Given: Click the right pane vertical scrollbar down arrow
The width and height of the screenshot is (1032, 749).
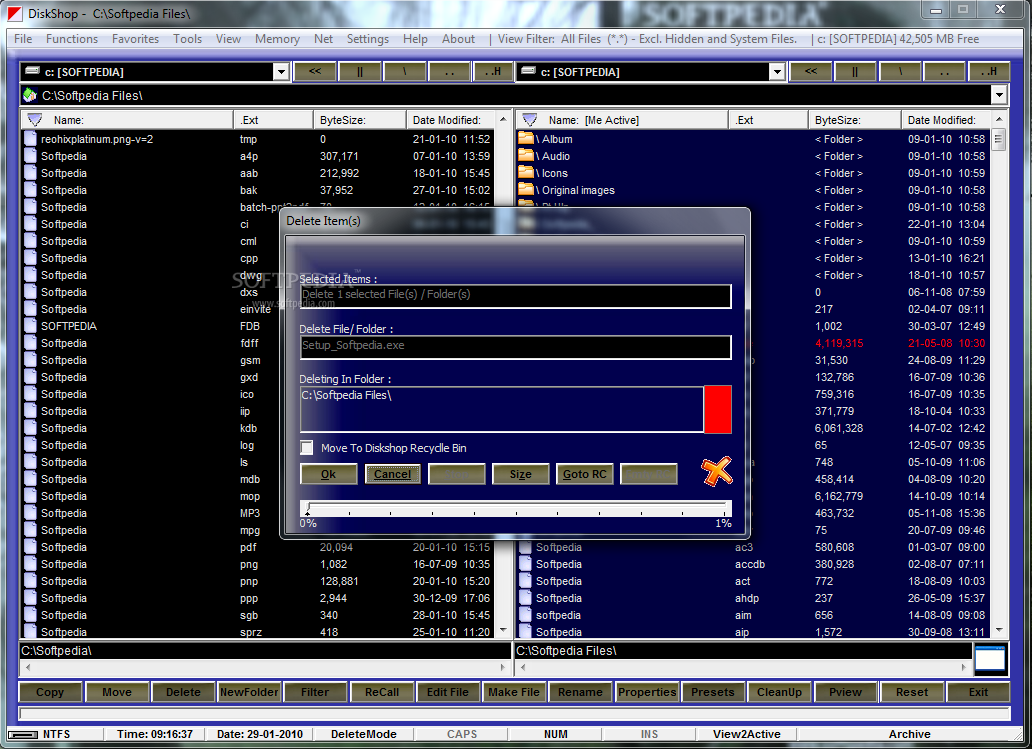Looking at the screenshot, I should [999, 630].
